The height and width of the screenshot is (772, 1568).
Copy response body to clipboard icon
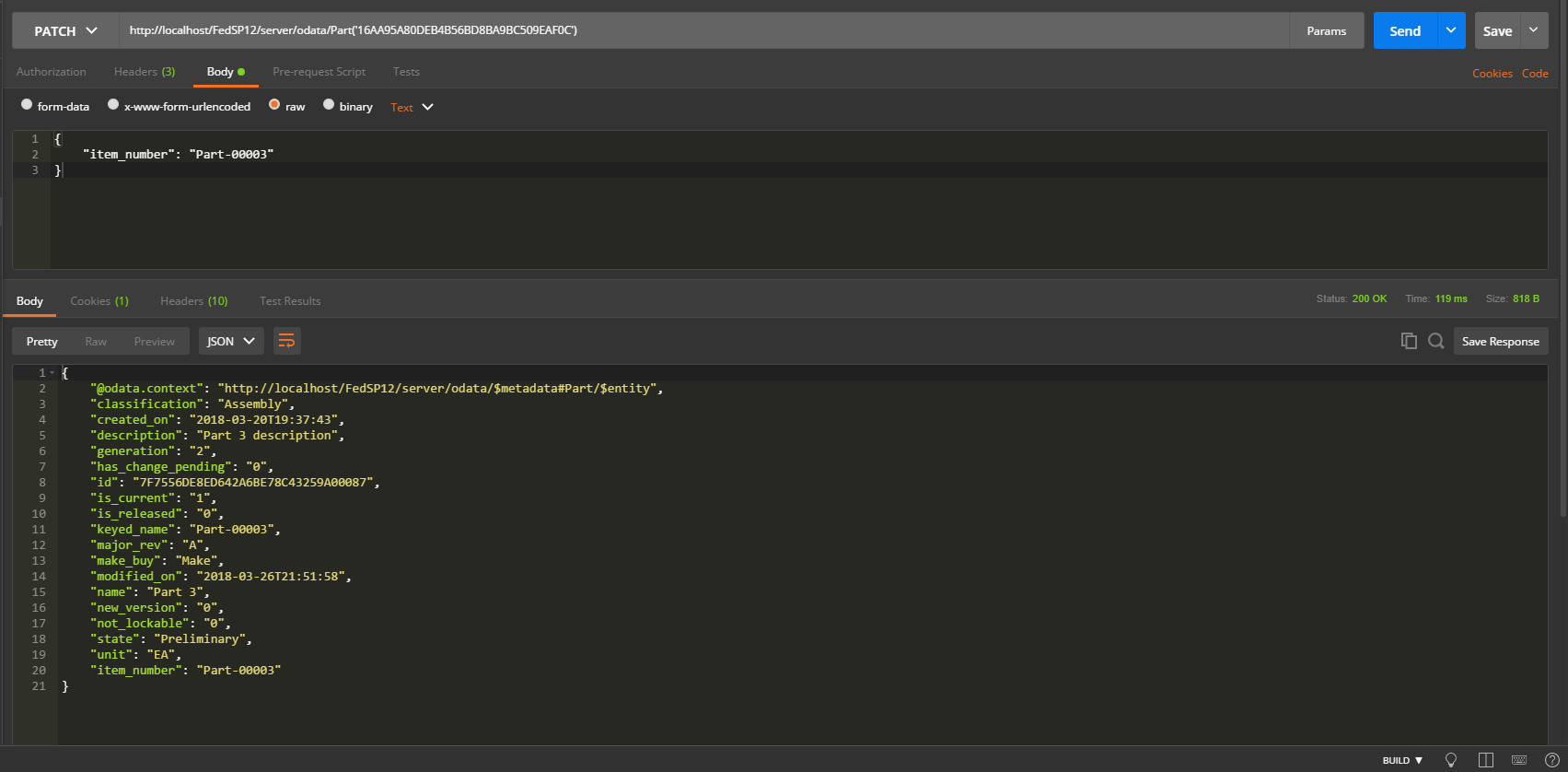[1408, 341]
